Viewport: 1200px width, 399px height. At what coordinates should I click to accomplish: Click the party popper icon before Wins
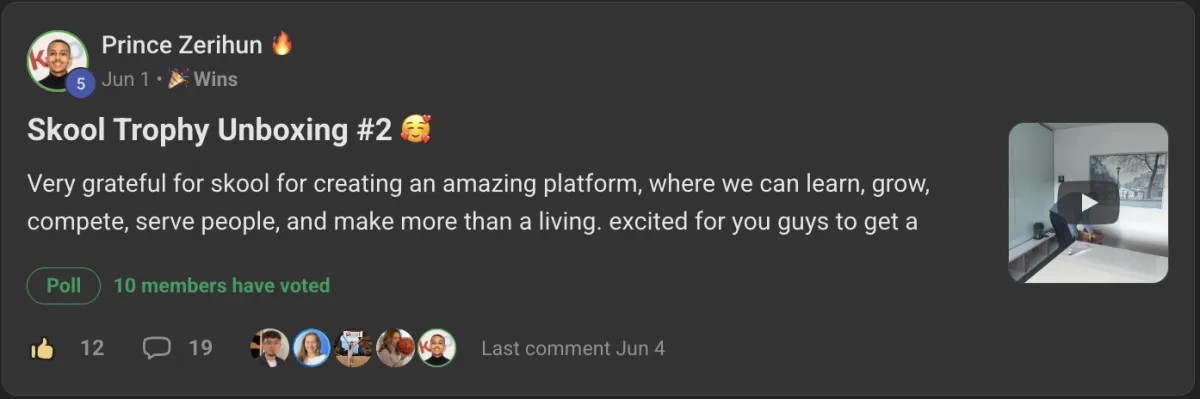pos(178,79)
